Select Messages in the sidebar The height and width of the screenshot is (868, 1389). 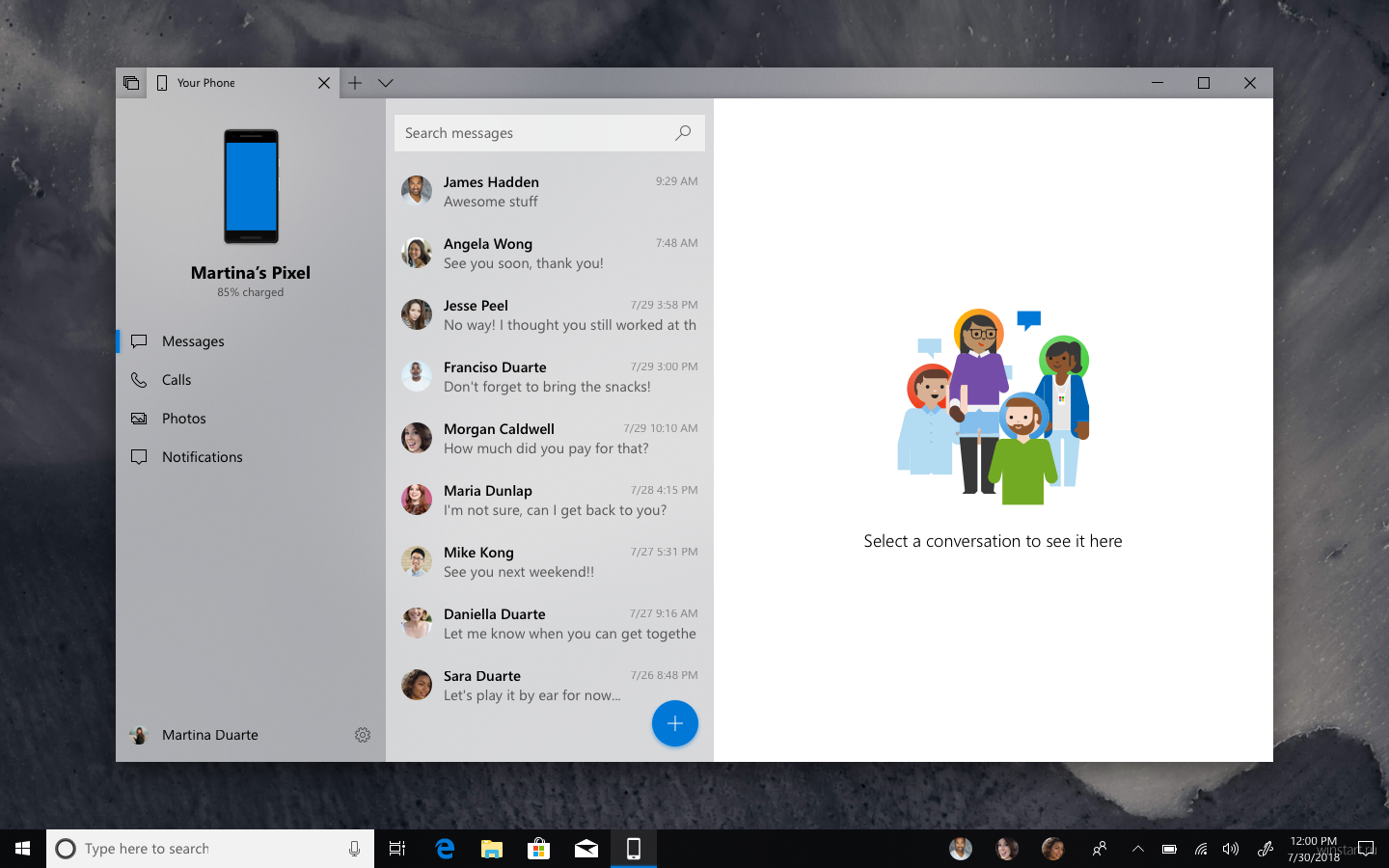point(193,341)
